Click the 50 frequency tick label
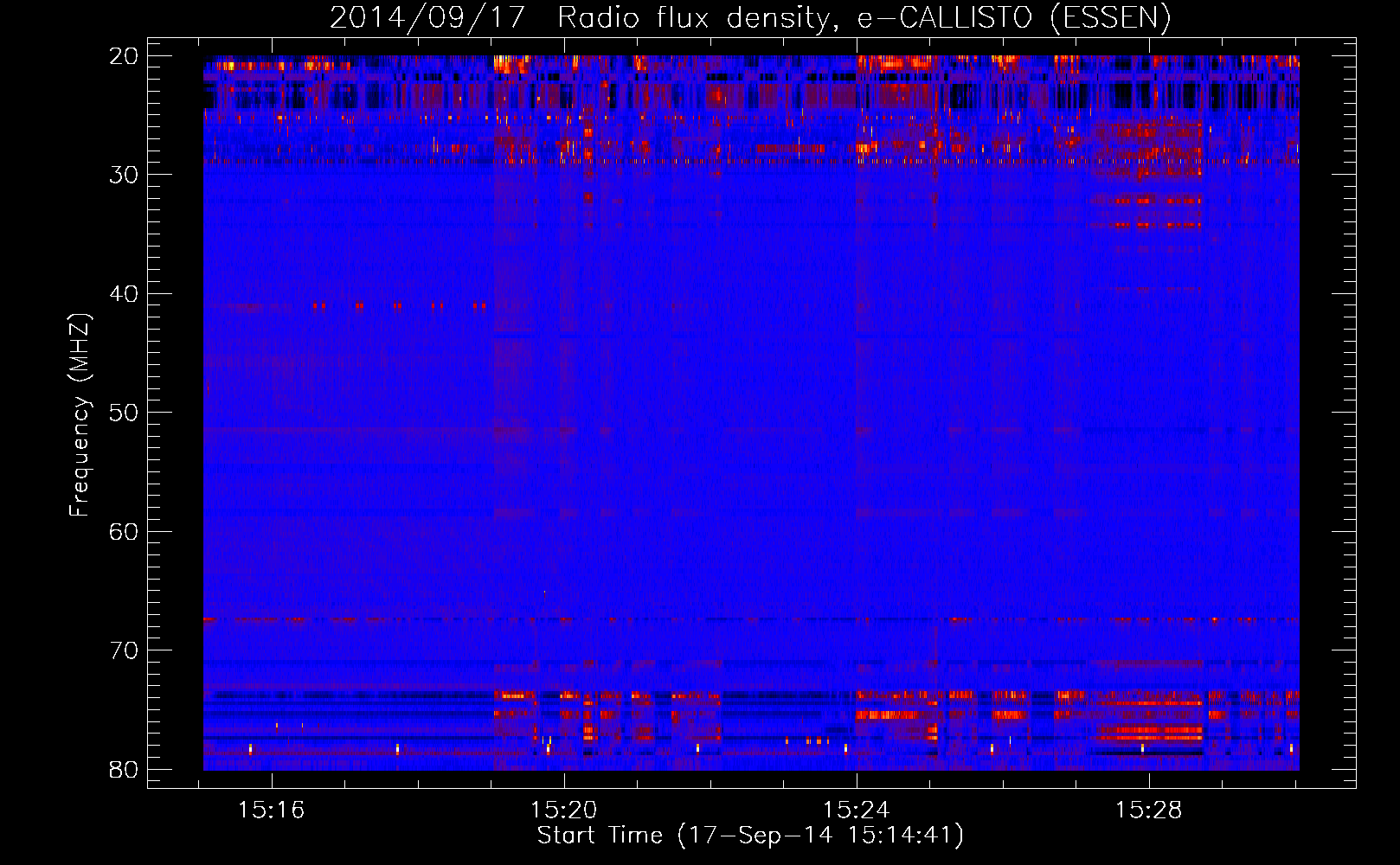The height and width of the screenshot is (865, 1400). coord(125,413)
